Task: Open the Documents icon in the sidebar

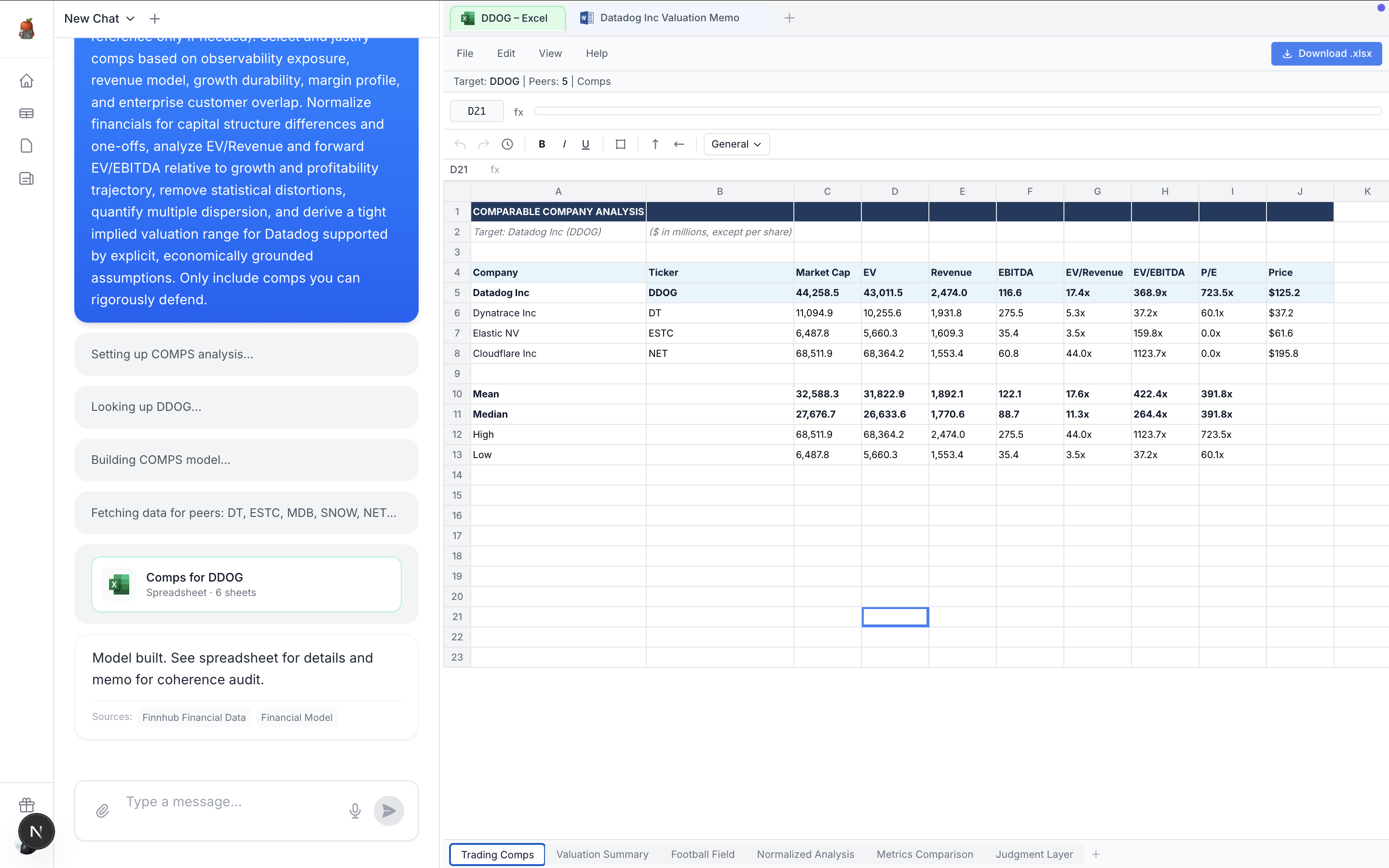Action: click(27, 145)
